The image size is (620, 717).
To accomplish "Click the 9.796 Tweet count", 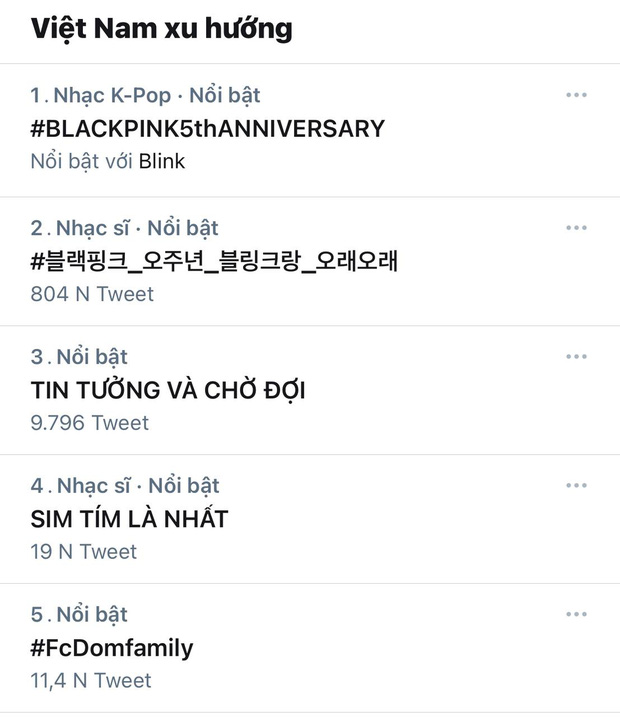I will click(x=90, y=423).
